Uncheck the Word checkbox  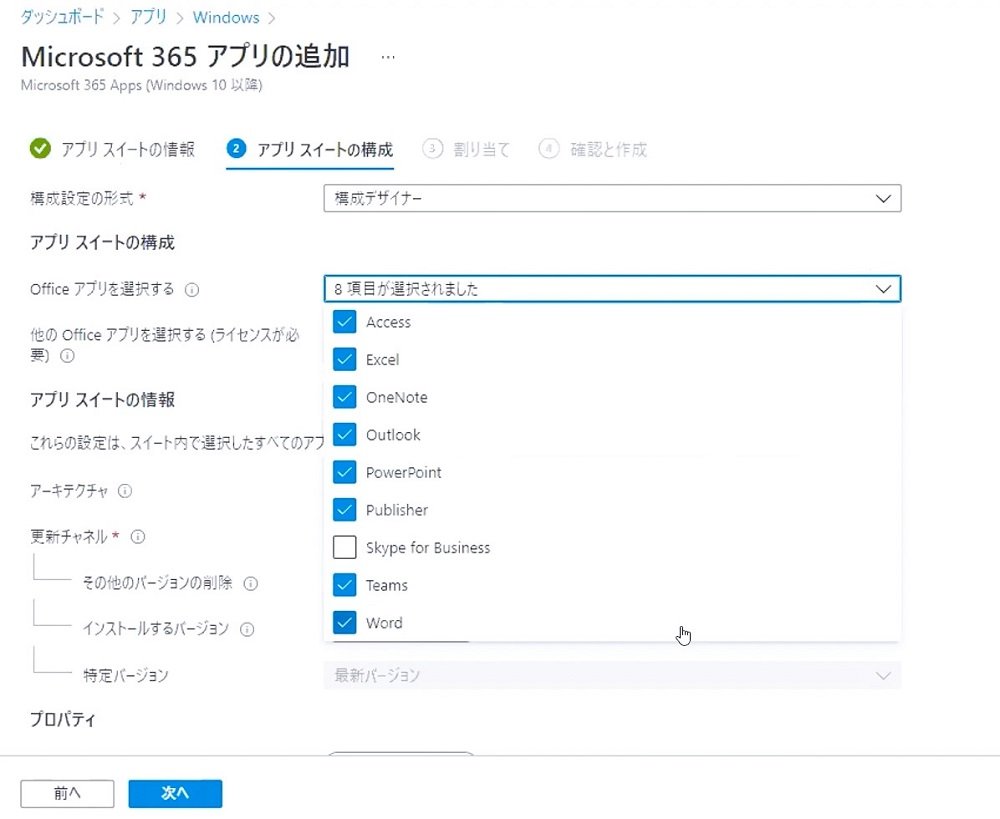click(344, 623)
